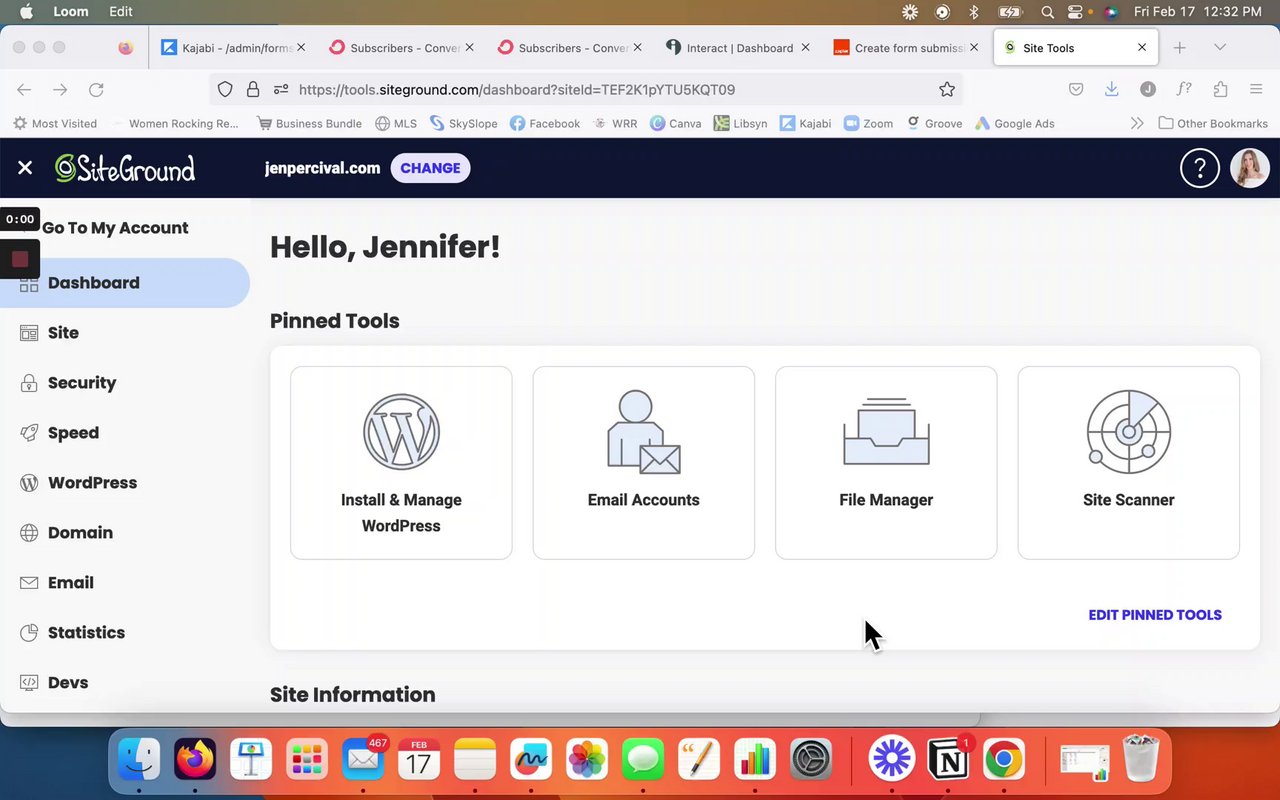Close Site Tools with the header X icon
Viewport: 1280px width, 800px height.
tap(25, 168)
